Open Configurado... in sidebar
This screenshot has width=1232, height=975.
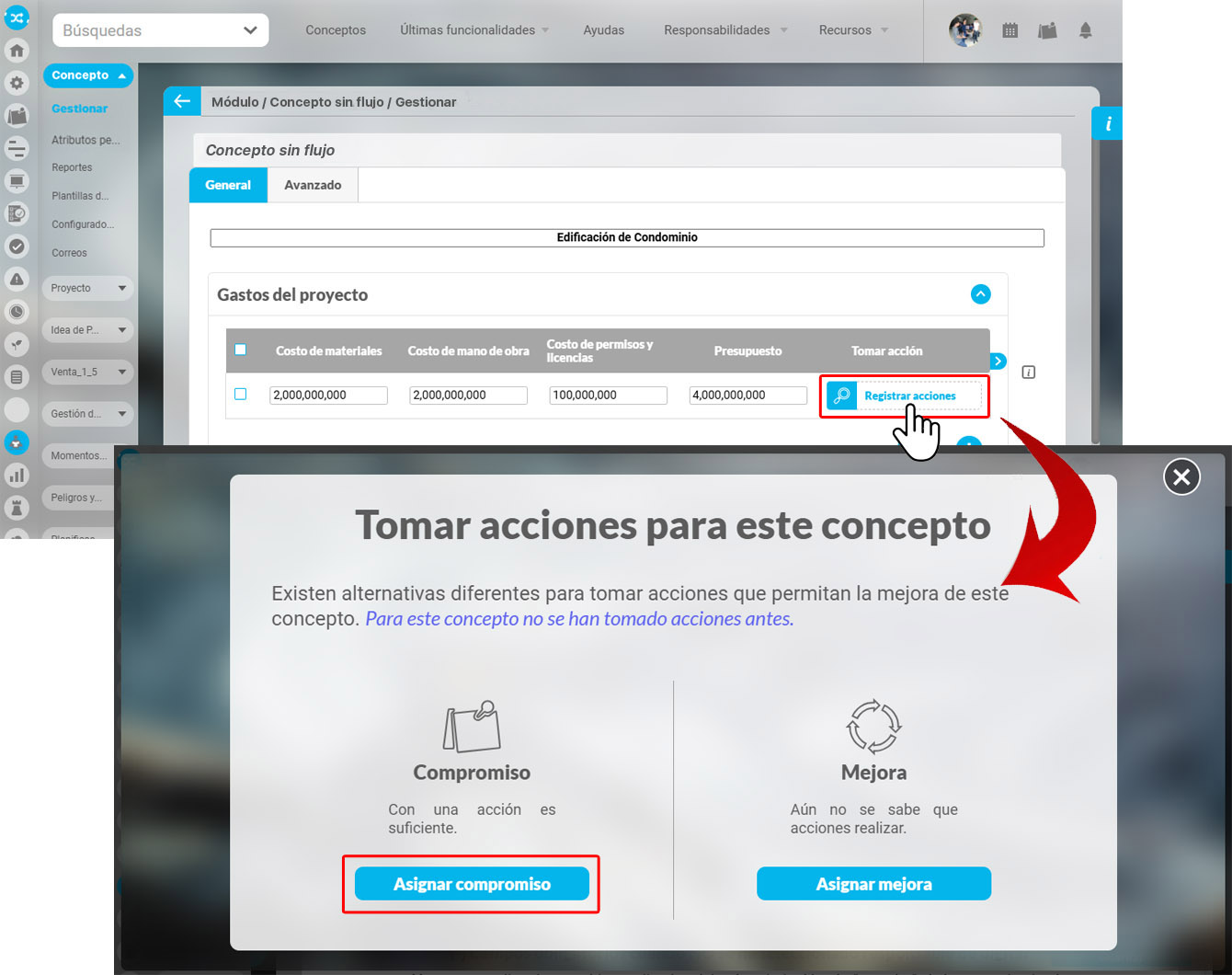(83, 224)
